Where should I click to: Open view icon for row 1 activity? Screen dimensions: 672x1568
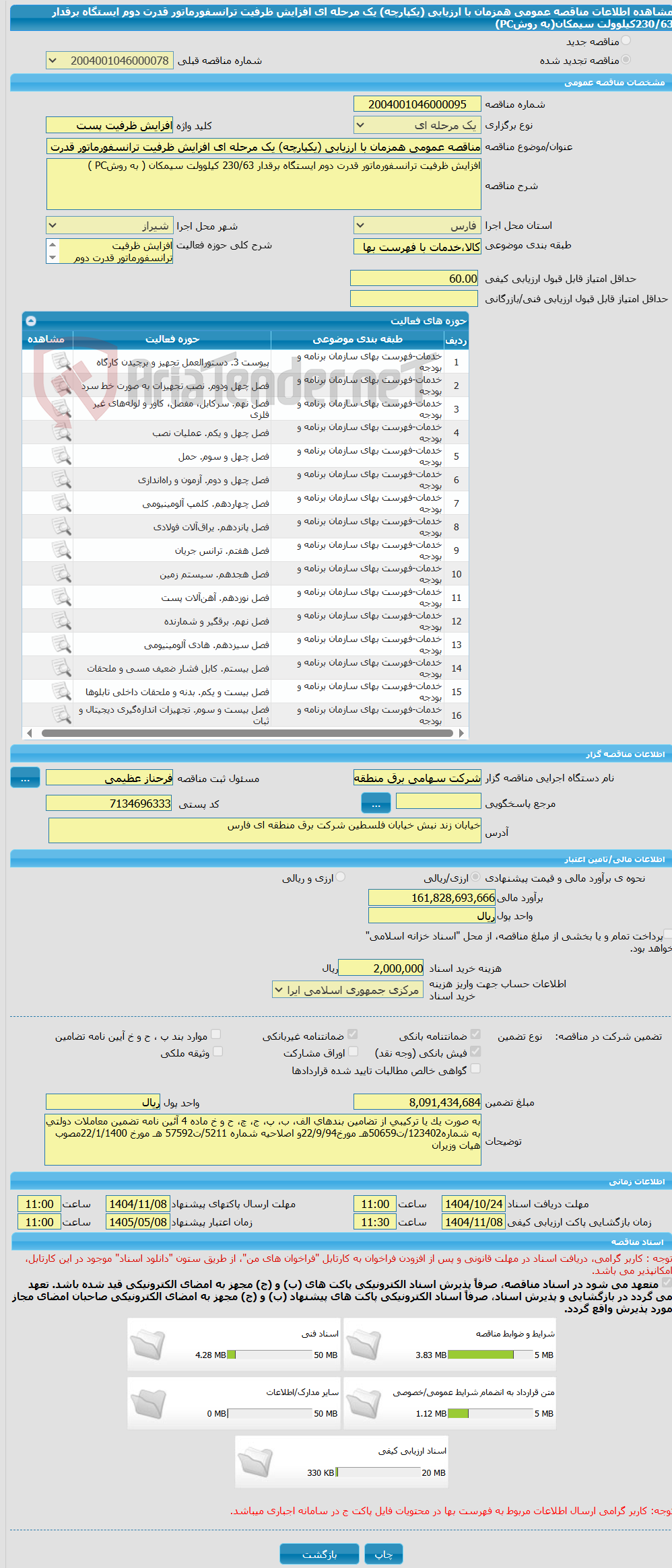[x=61, y=362]
